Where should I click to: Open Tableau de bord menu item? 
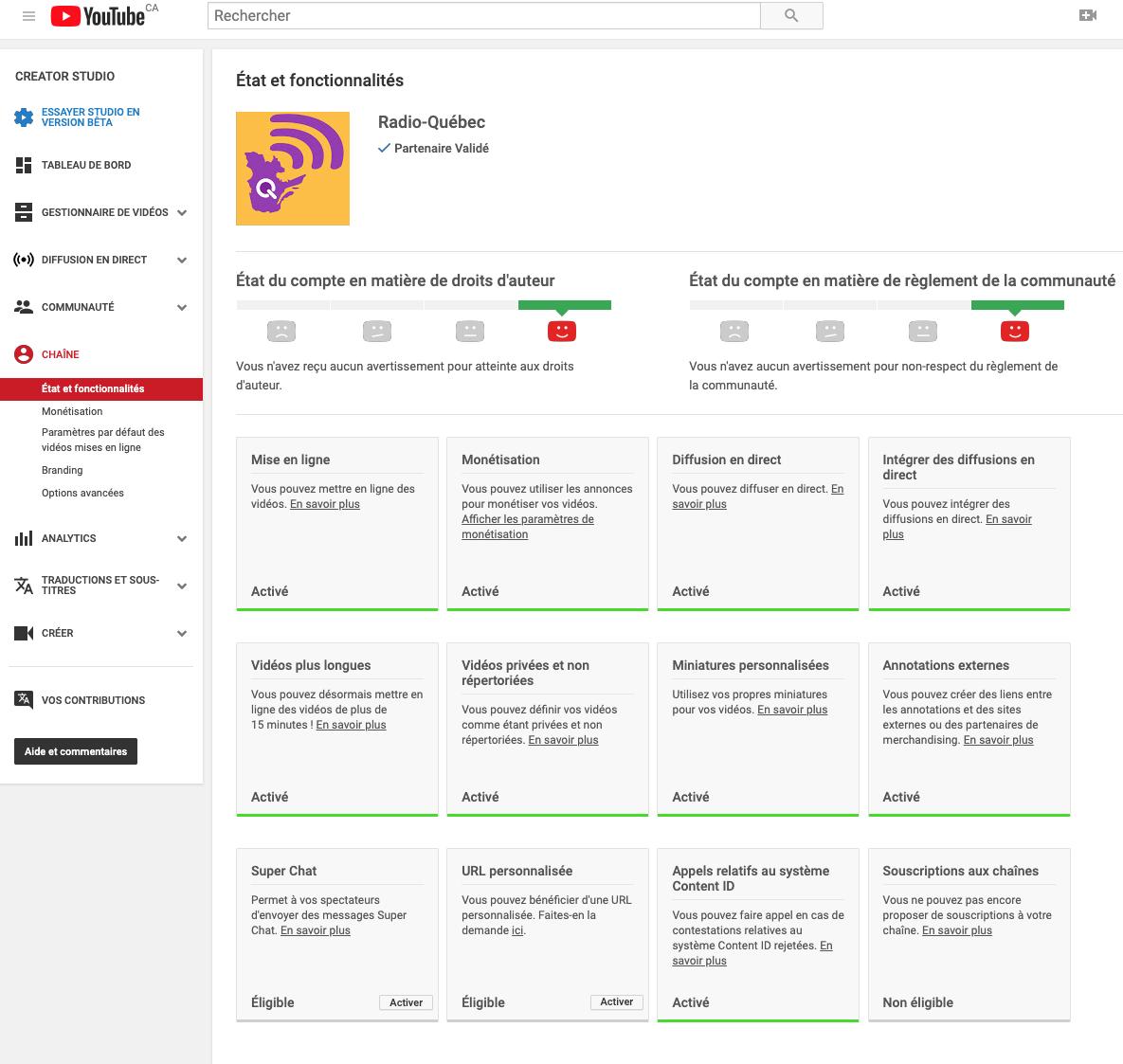[x=86, y=166]
